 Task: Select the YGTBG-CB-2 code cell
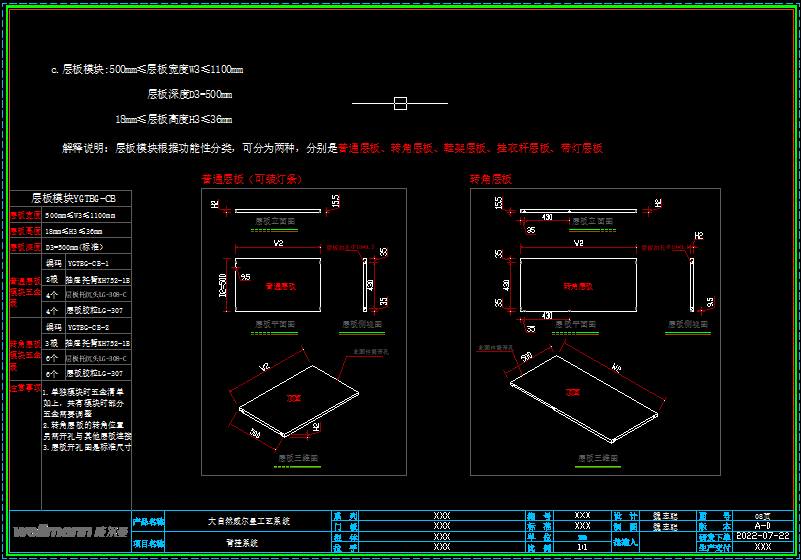(88, 327)
